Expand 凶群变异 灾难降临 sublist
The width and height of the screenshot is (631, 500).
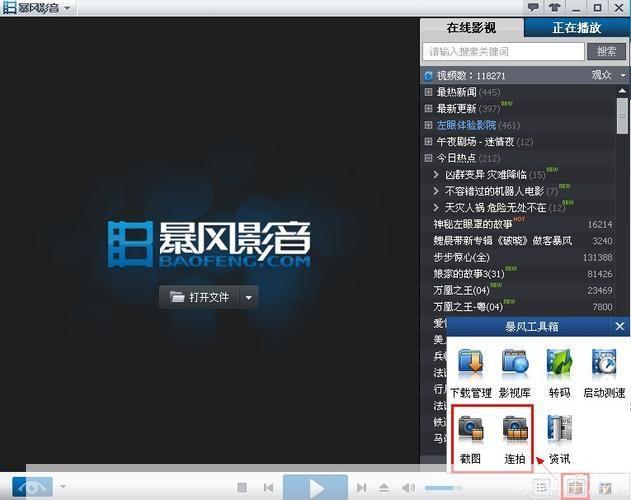(436, 174)
